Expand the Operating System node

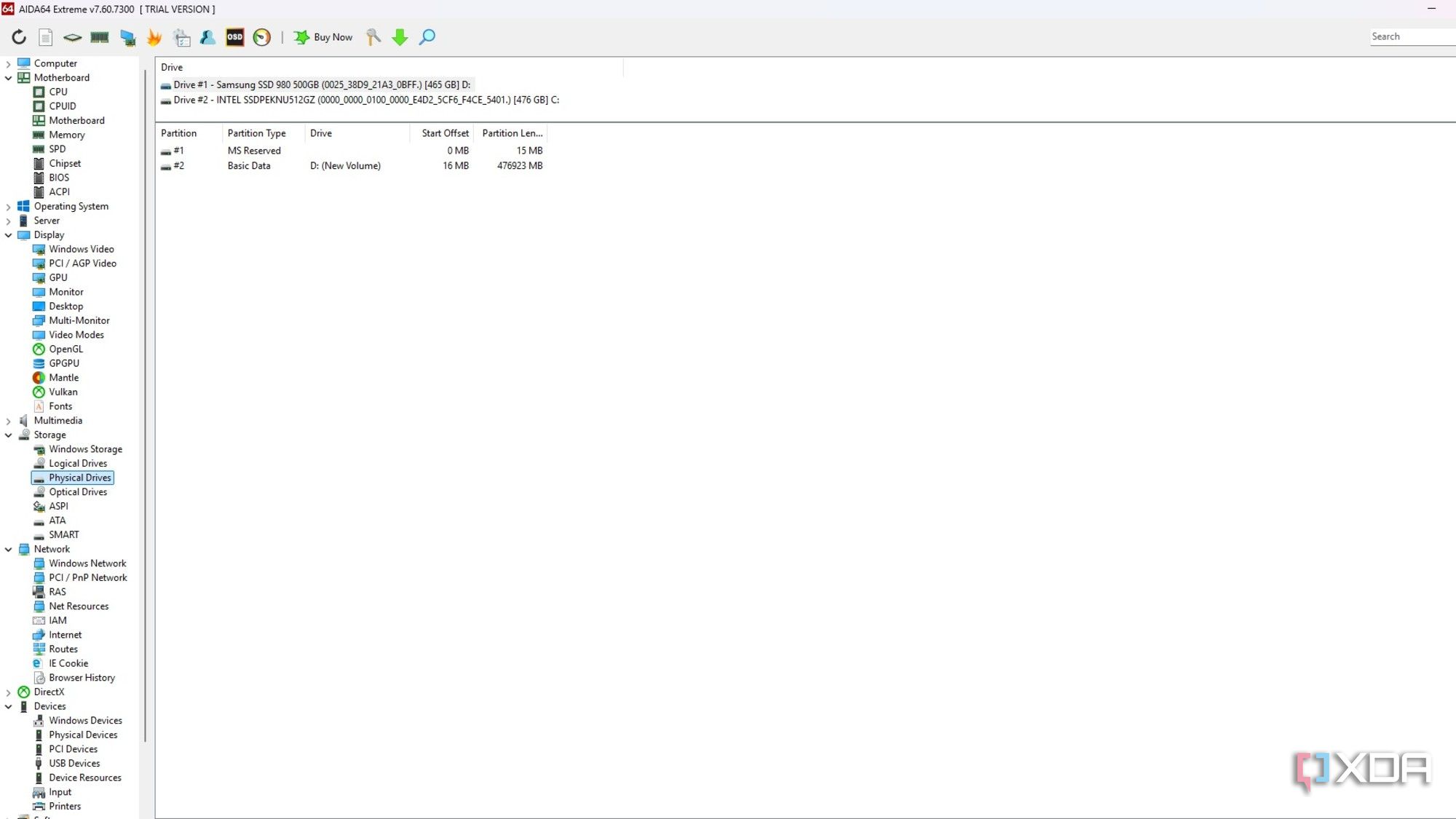(x=9, y=207)
